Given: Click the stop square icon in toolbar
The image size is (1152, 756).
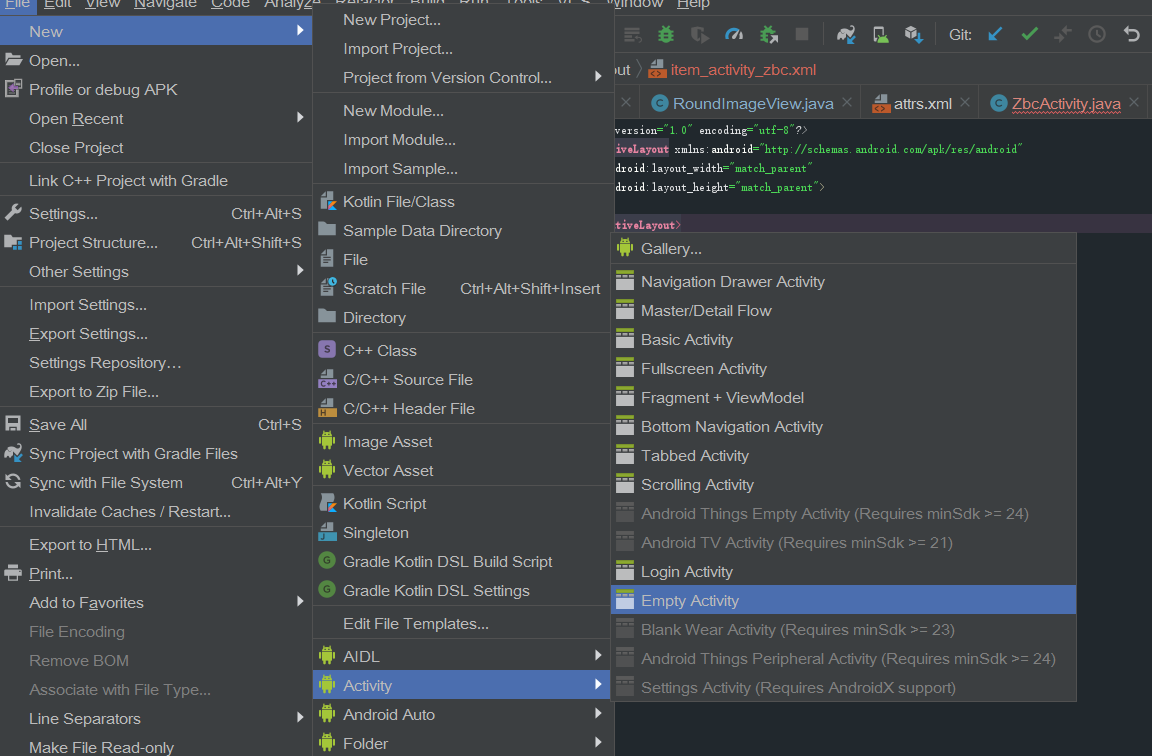Looking at the screenshot, I should [x=802, y=34].
